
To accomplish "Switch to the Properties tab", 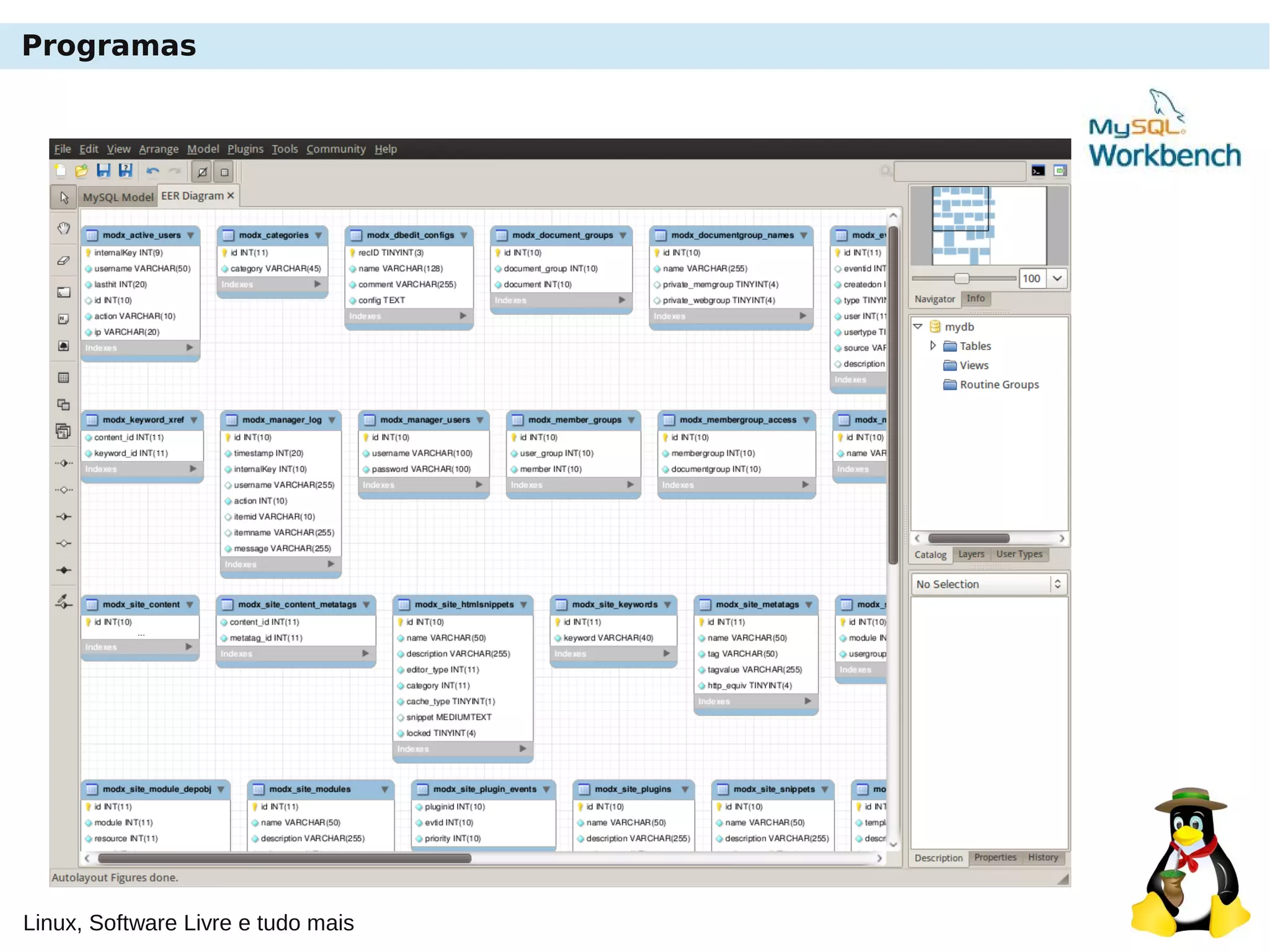I will tap(995, 857).
